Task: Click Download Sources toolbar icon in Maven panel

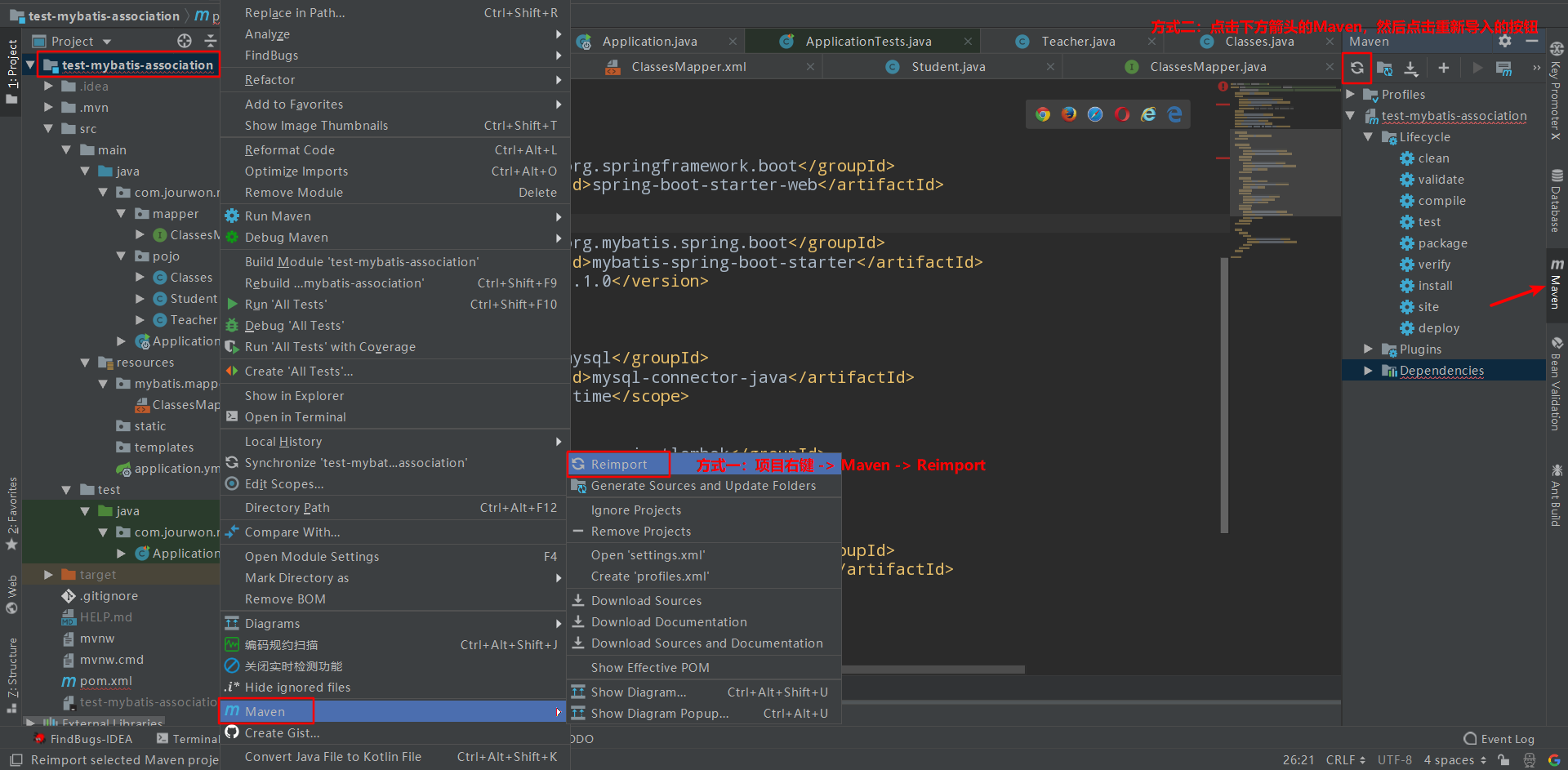Action: point(1410,69)
